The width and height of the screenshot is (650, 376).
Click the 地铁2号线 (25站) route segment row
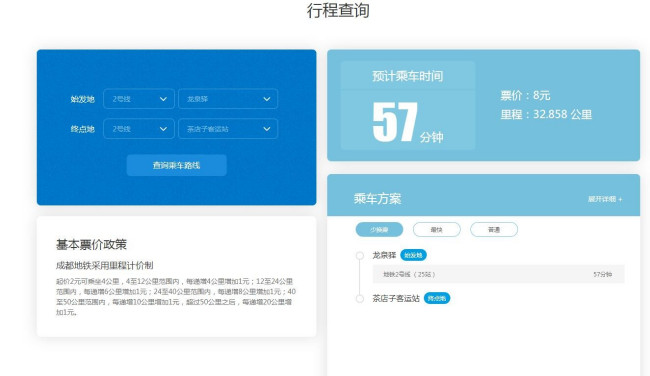pyautogui.click(x=498, y=274)
